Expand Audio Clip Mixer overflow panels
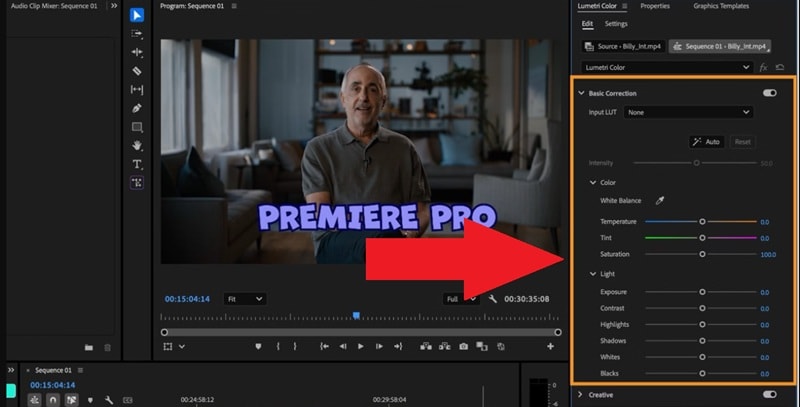The image size is (800, 407). [x=114, y=6]
